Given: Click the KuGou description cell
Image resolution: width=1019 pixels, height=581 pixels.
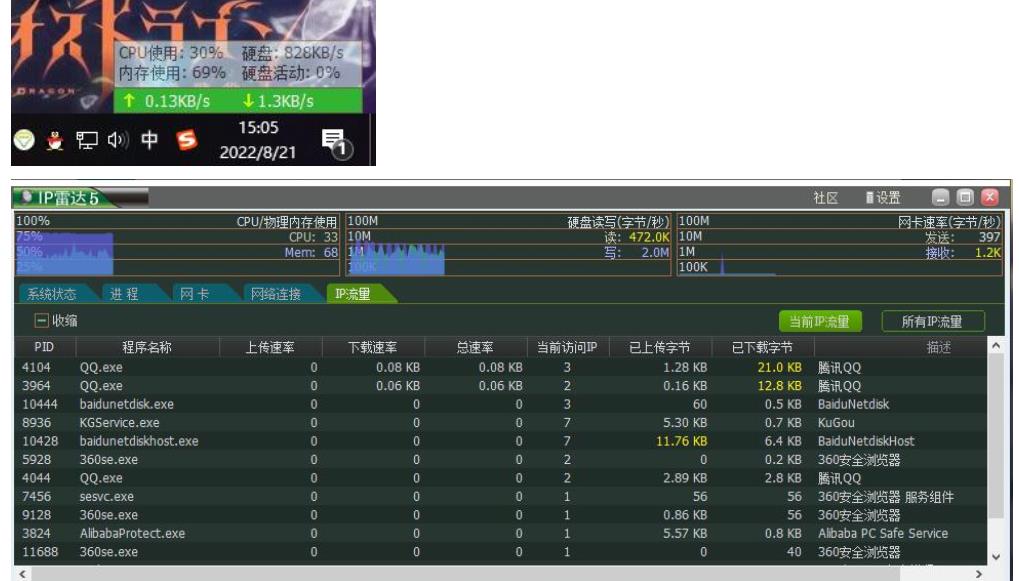Looking at the screenshot, I should [836, 422].
